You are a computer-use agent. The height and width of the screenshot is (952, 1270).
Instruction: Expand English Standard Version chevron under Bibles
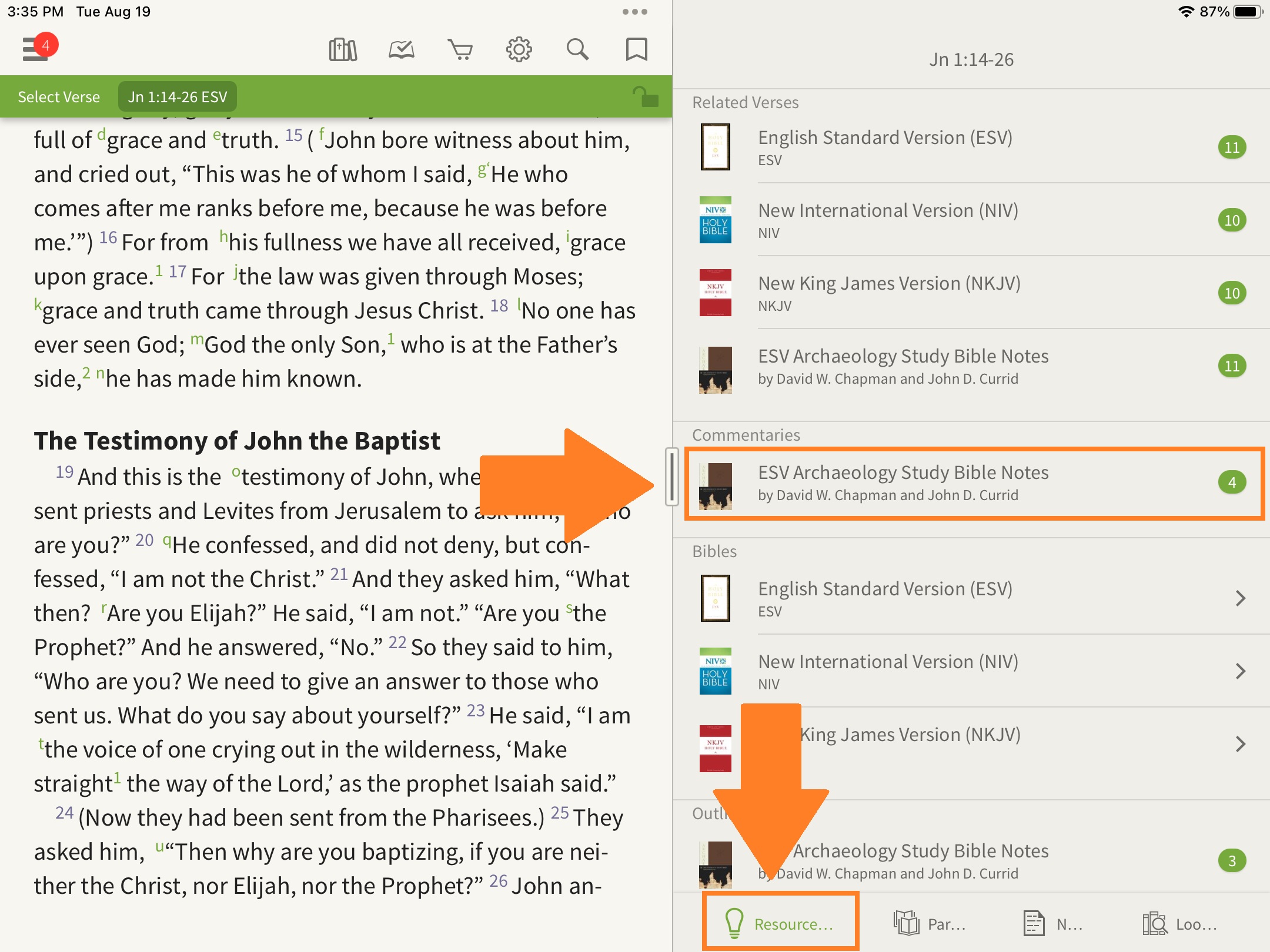[x=1241, y=598]
